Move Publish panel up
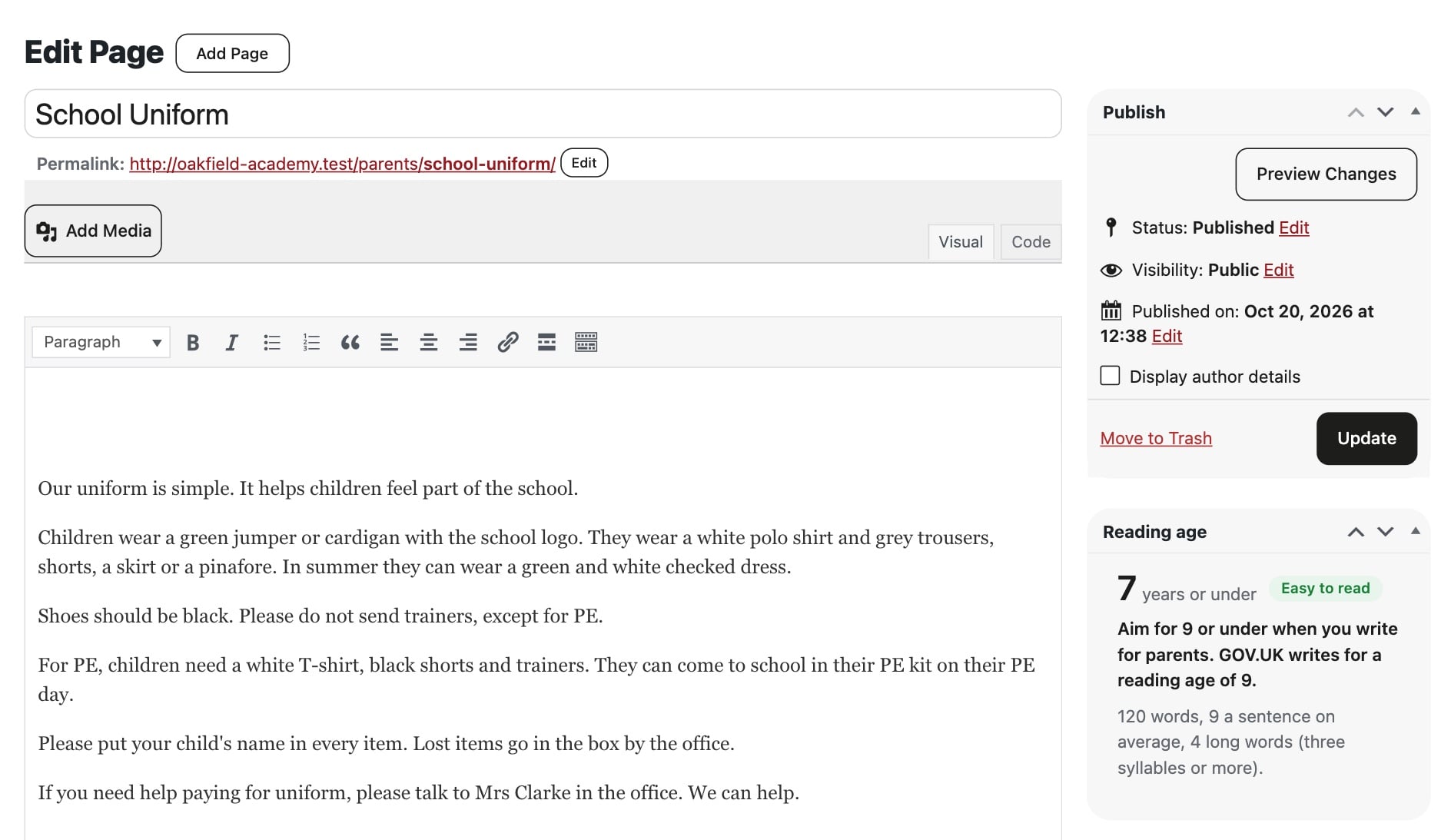1451x840 pixels. [1356, 112]
